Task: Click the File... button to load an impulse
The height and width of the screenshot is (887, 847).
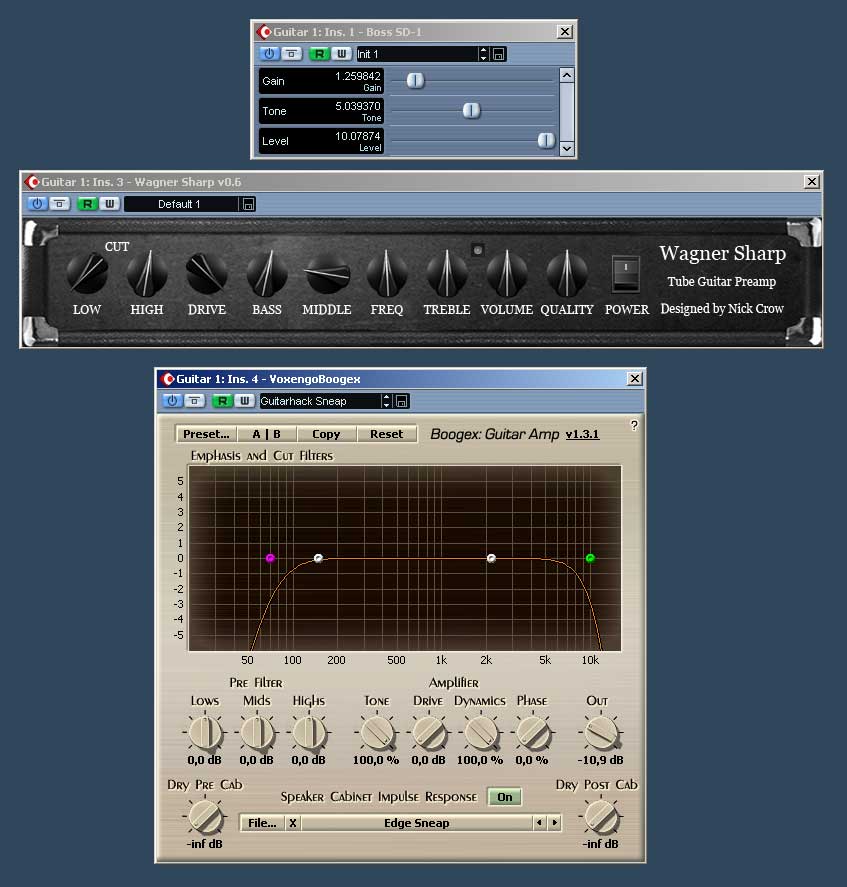Action: coord(262,823)
